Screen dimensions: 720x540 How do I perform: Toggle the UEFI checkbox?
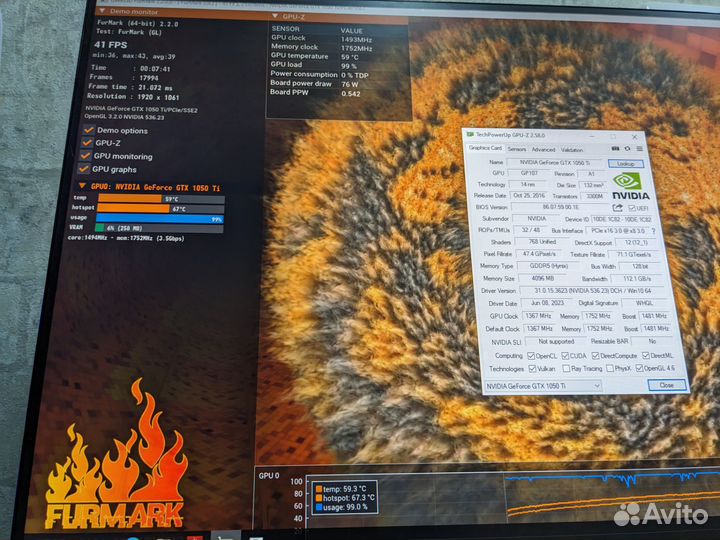coord(632,208)
